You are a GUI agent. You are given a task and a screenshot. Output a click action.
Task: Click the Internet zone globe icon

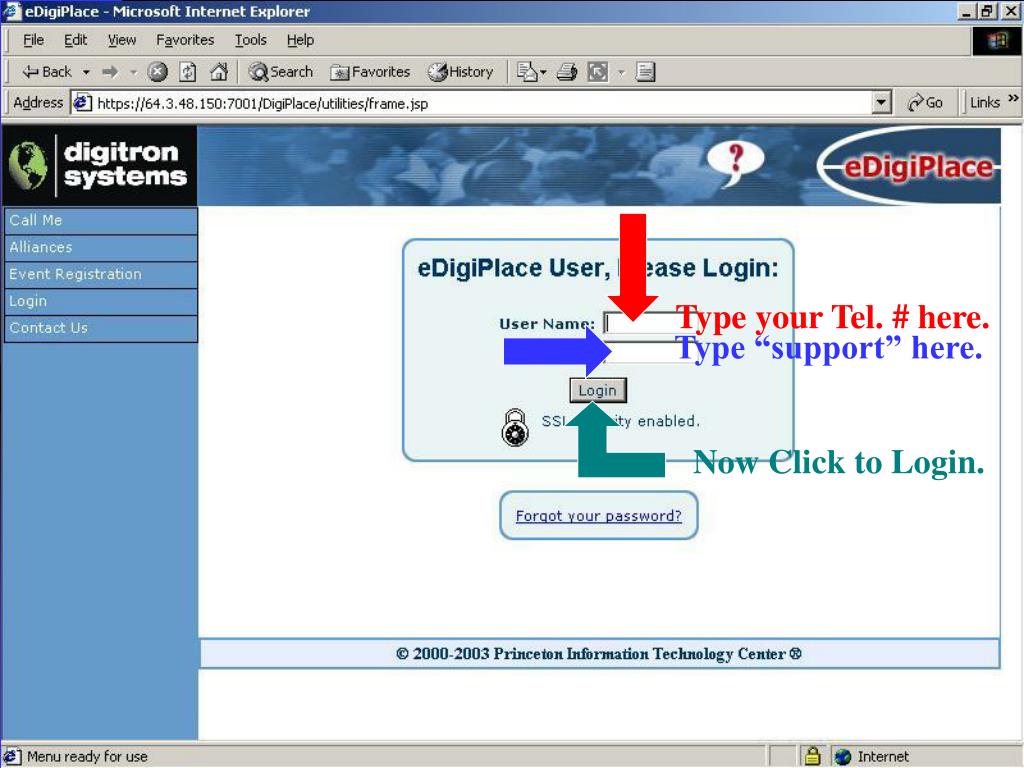[843, 756]
